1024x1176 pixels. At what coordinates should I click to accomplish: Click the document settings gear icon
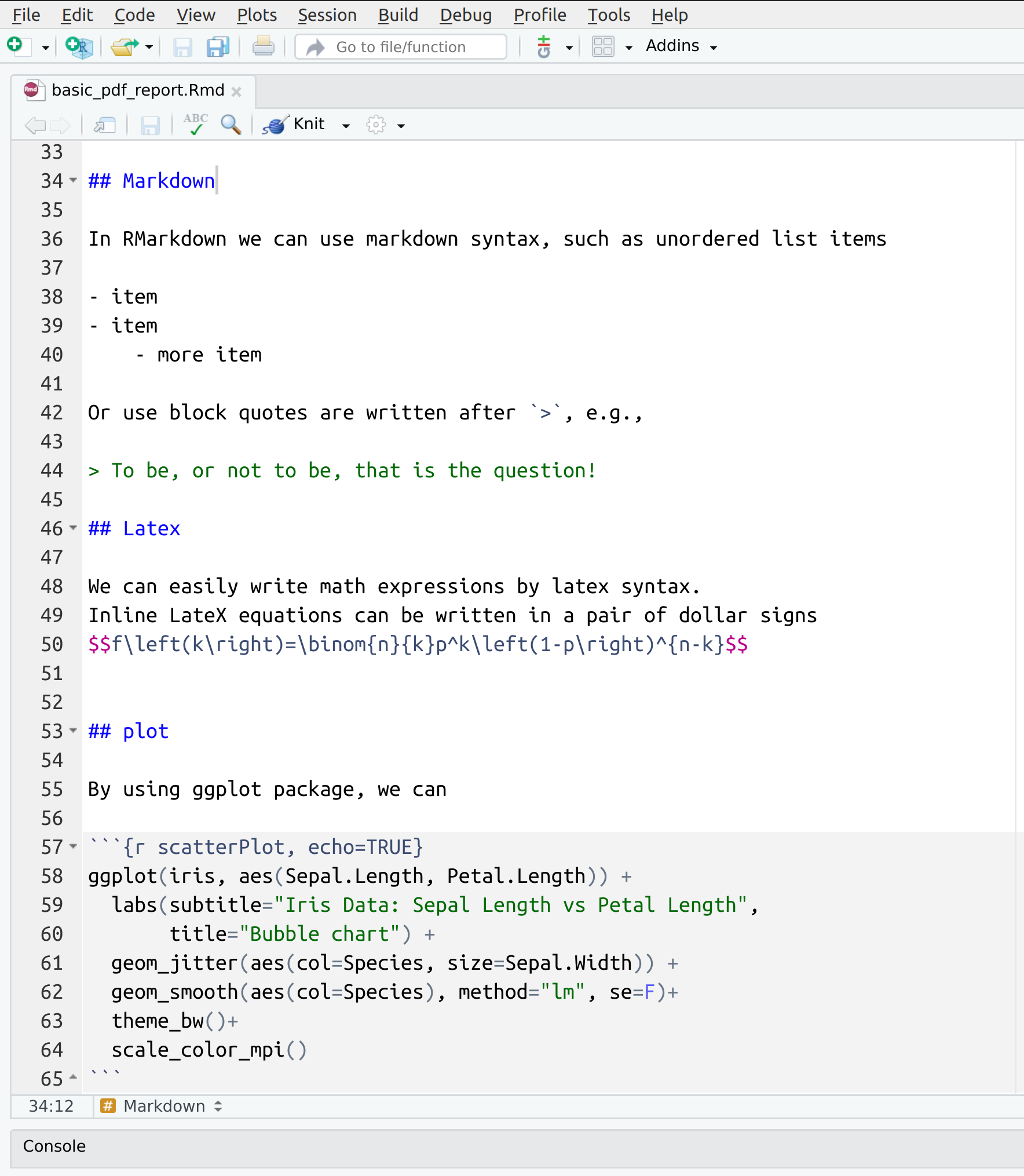pos(376,125)
